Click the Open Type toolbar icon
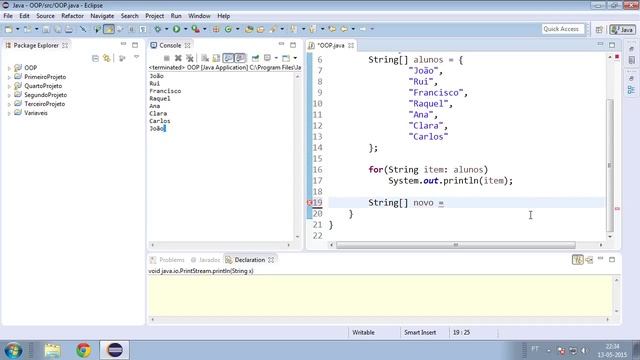This screenshot has width=640, height=360. coord(249,29)
